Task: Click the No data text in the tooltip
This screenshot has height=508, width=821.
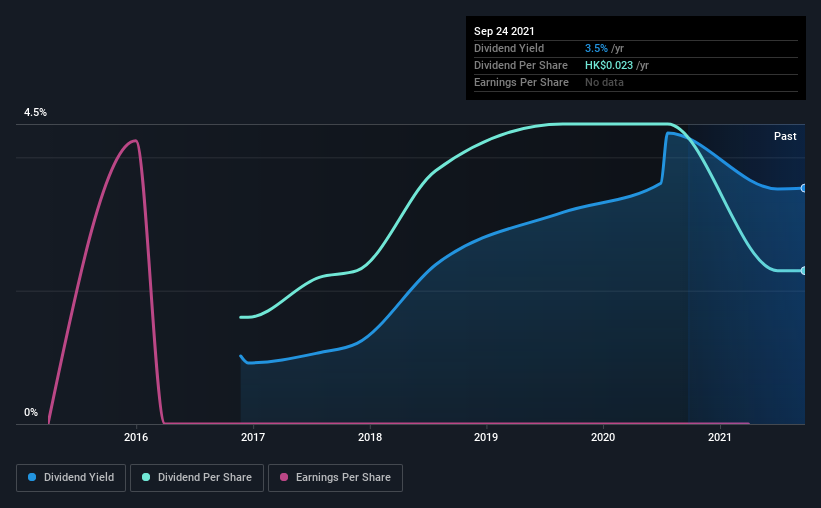Action: tap(604, 82)
